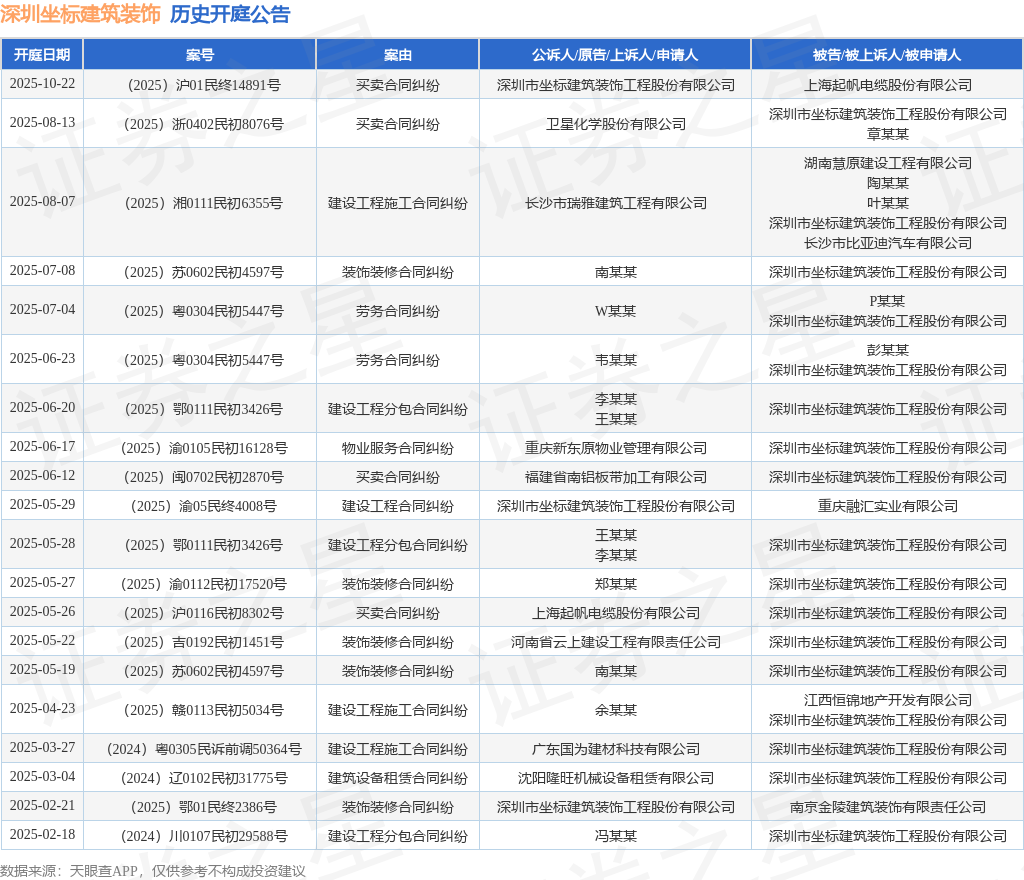Select the date cell 2025-07-04
The width and height of the screenshot is (1024, 880).
pyautogui.click(x=42, y=309)
